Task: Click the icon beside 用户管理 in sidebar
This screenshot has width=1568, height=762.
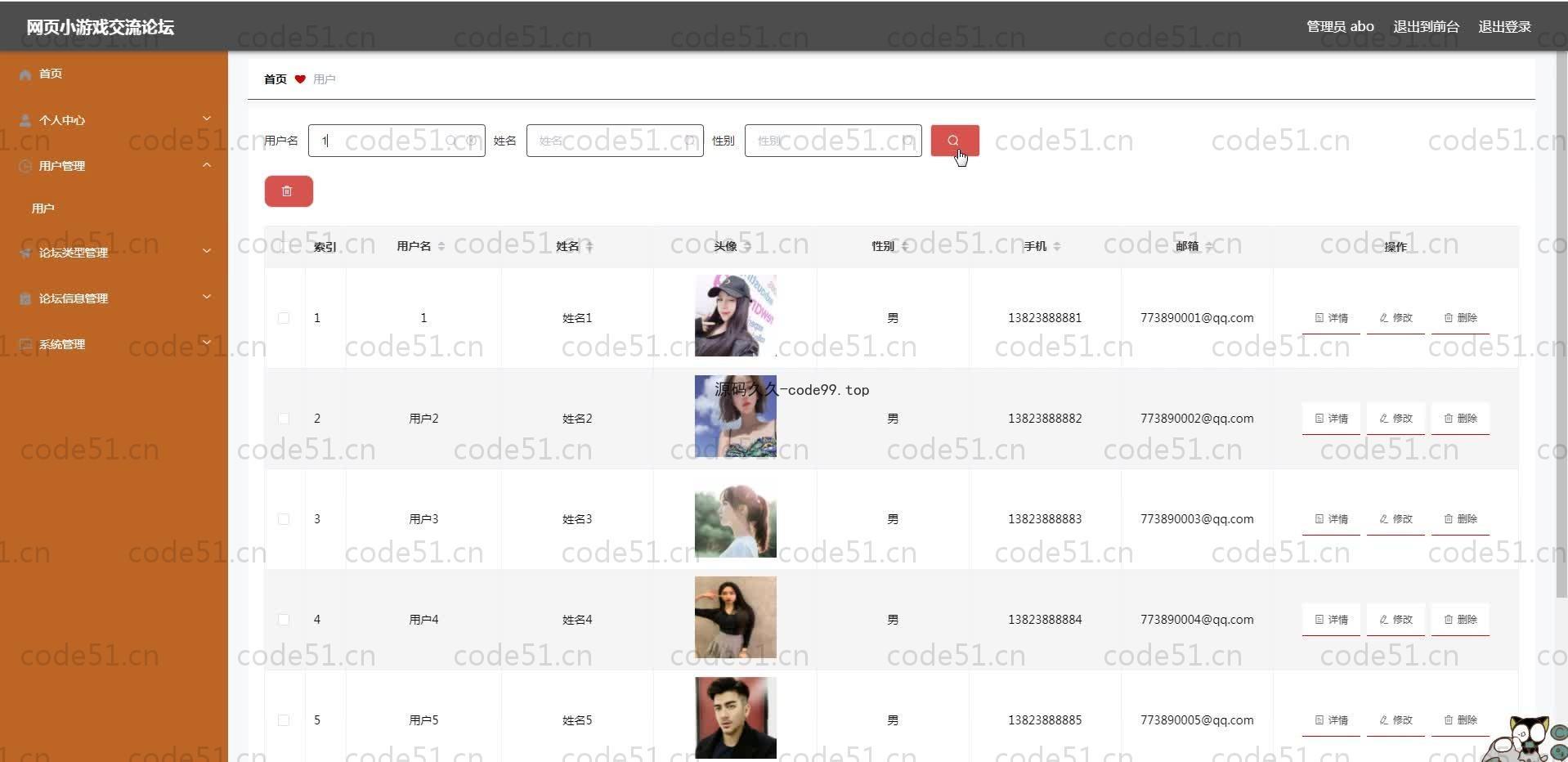Action: pyautogui.click(x=25, y=166)
